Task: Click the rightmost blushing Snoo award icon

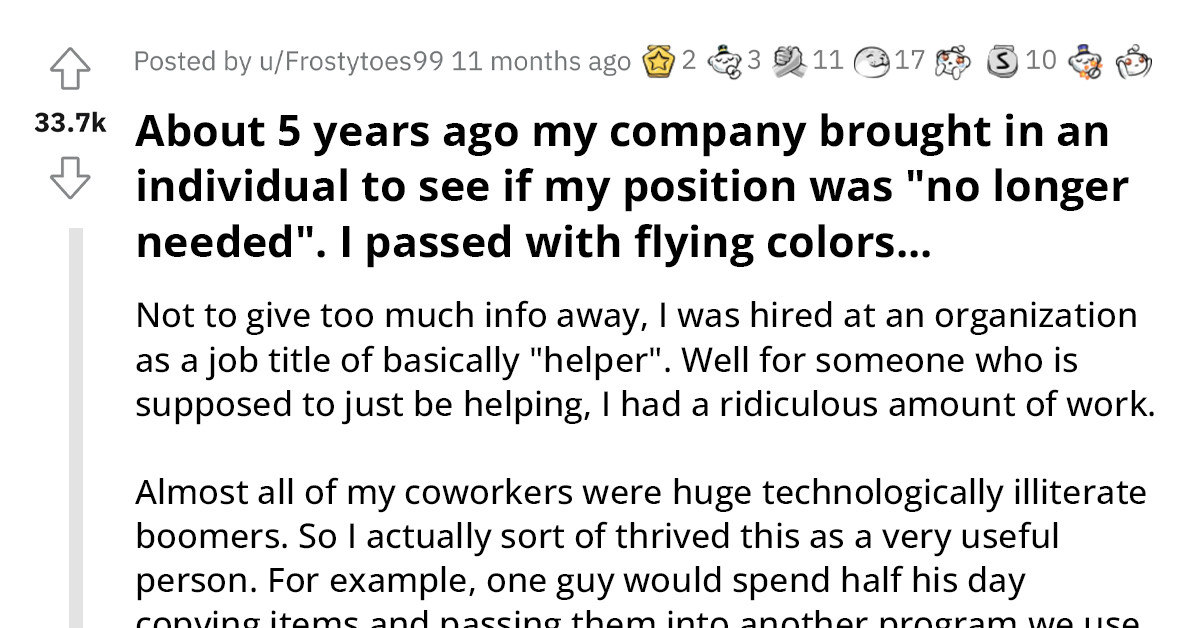Action: [x=1133, y=62]
